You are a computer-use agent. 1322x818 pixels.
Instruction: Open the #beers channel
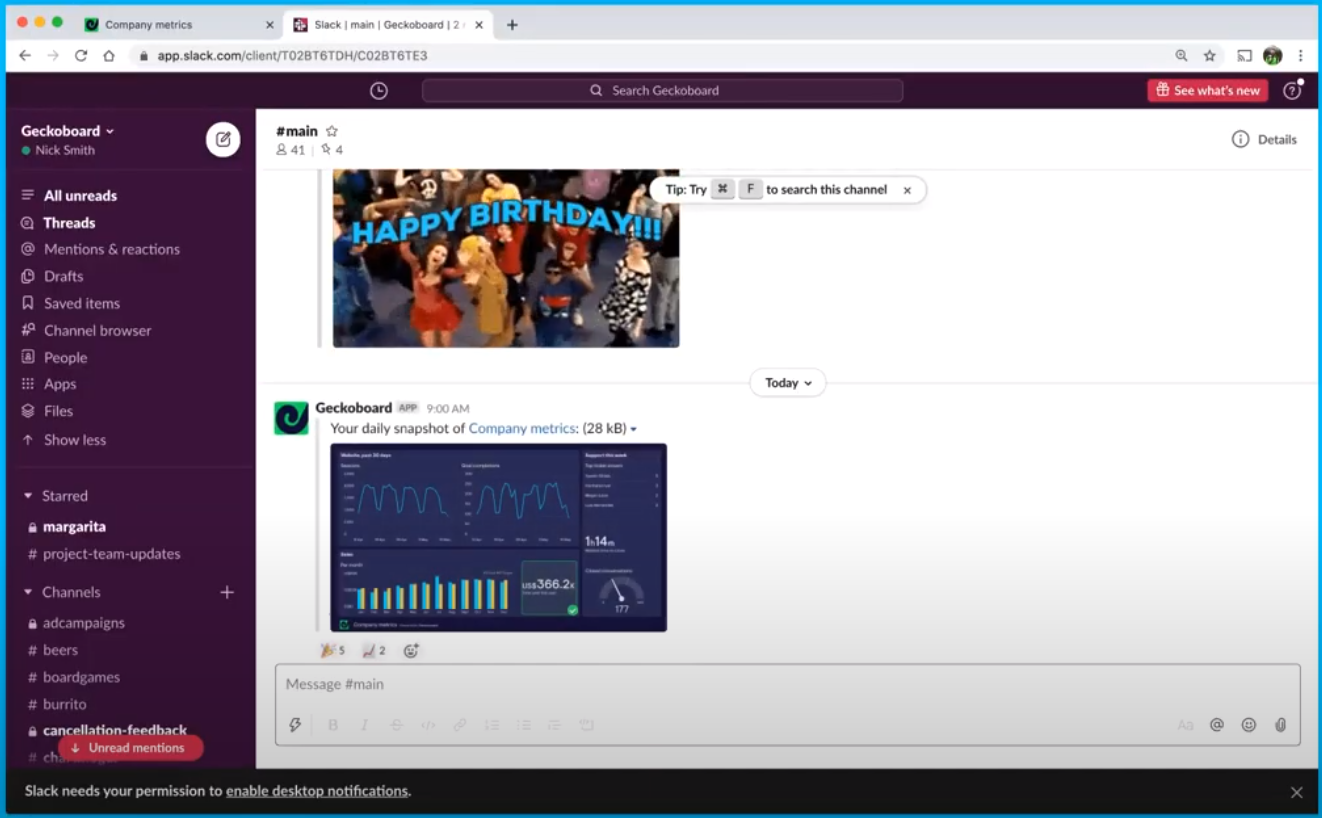click(x=59, y=650)
